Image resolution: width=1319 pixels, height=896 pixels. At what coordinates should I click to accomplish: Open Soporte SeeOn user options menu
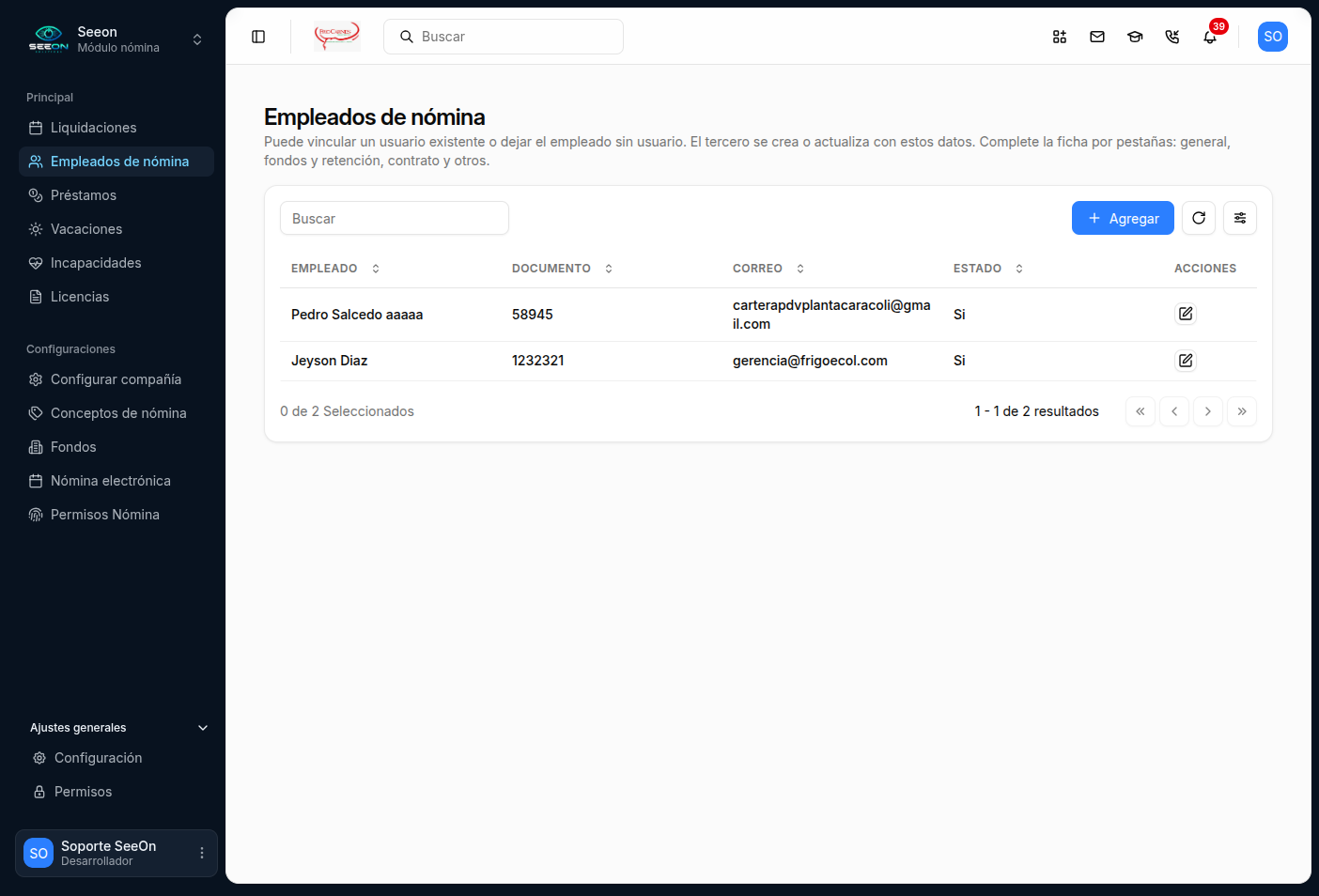(202, 853)
